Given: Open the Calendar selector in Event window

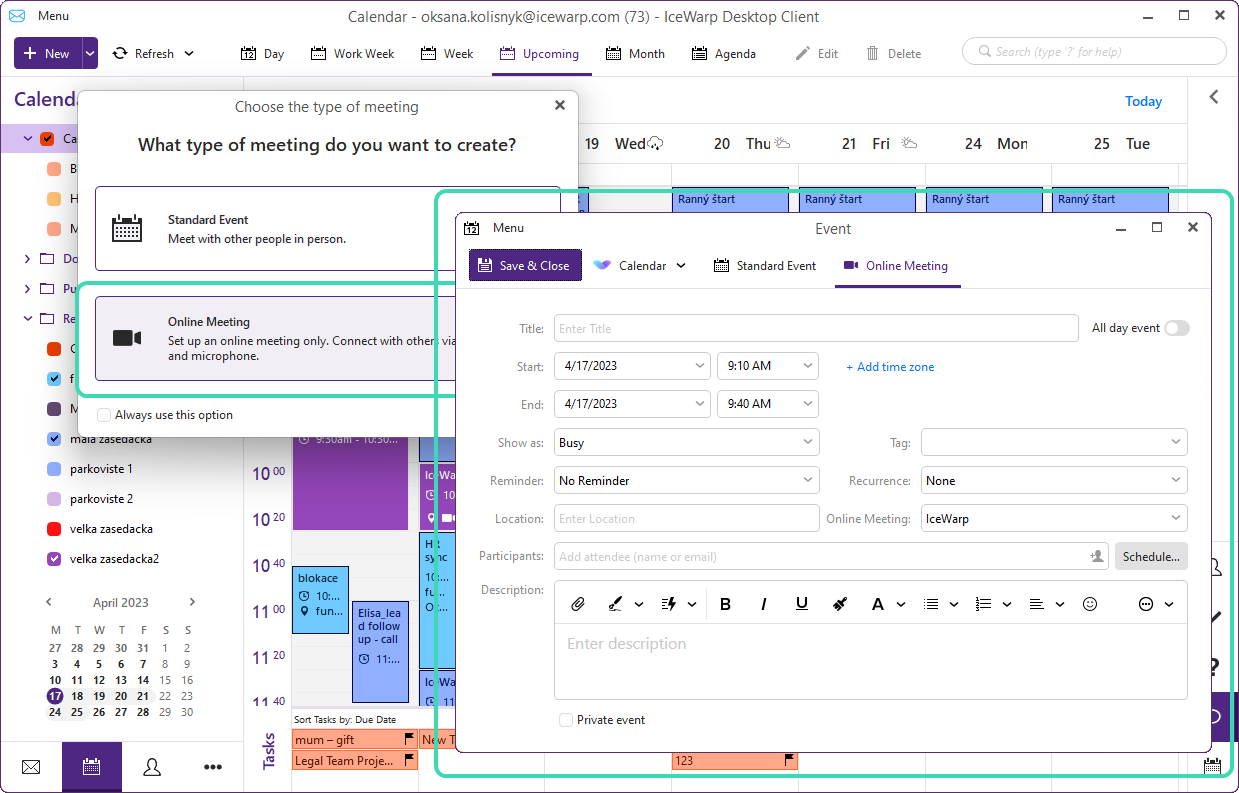Looking at the screenshot, I should coord(640,266).
